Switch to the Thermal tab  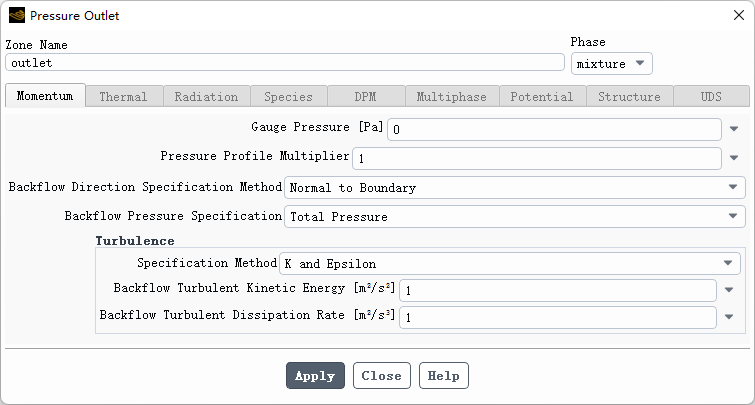click(x=124, y=97)
